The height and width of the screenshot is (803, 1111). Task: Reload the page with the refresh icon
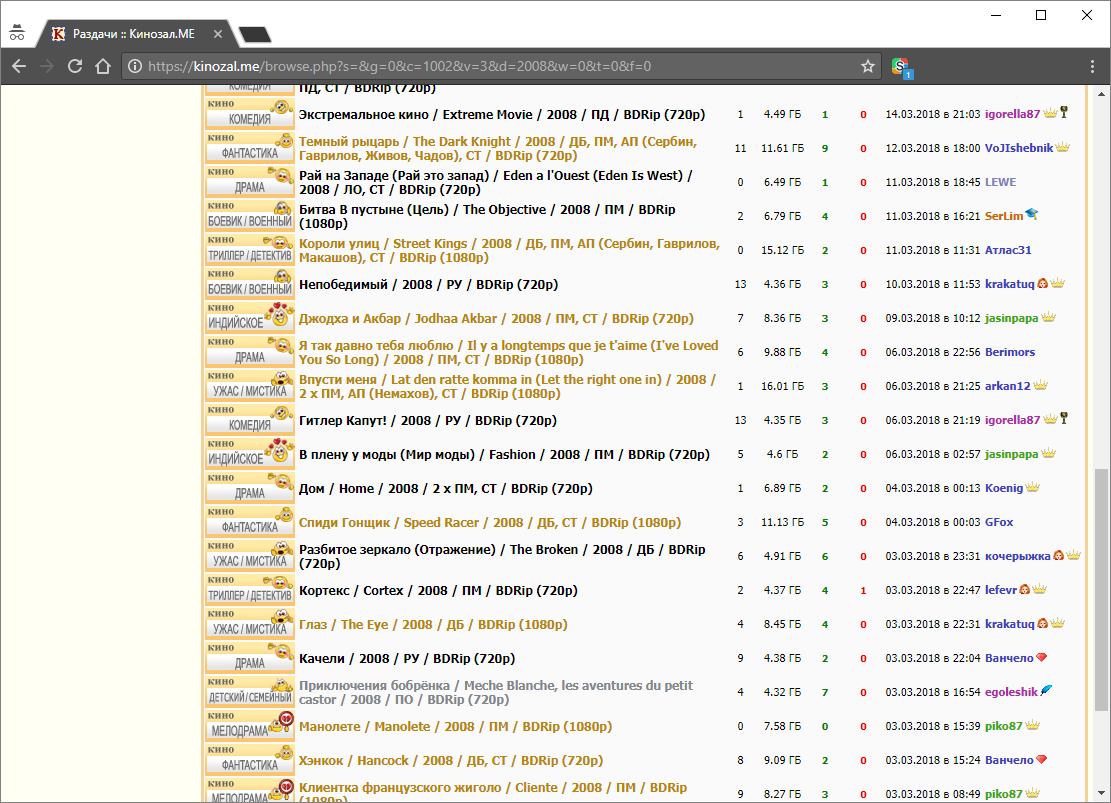point(74,66)
